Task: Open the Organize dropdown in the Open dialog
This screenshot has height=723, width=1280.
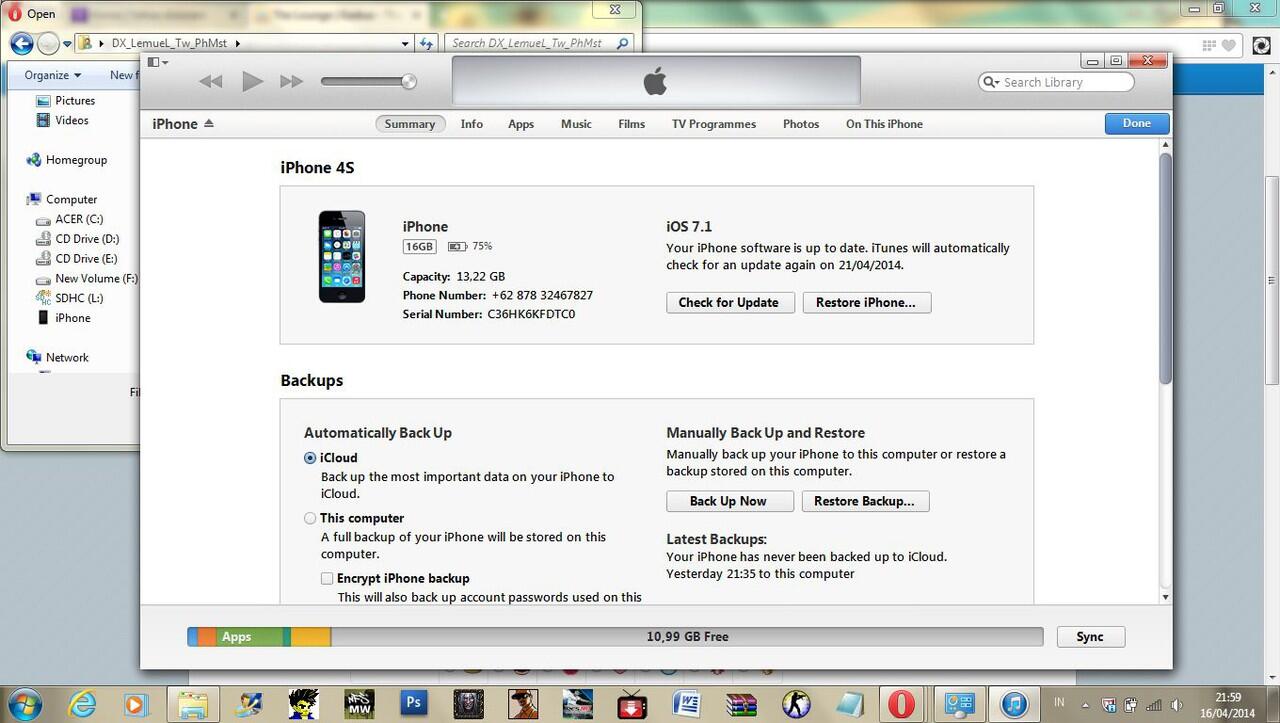Action: [x=53, y=75]
